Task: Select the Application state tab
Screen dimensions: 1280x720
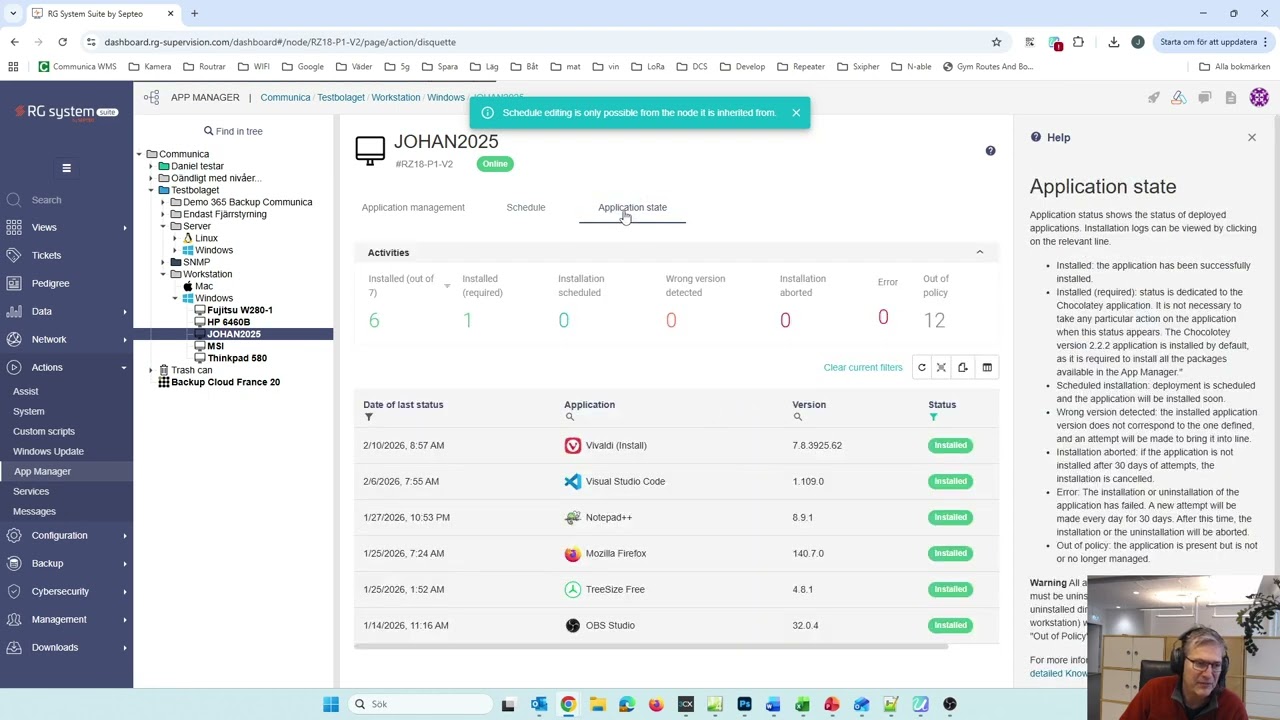Action: (632, 207)
